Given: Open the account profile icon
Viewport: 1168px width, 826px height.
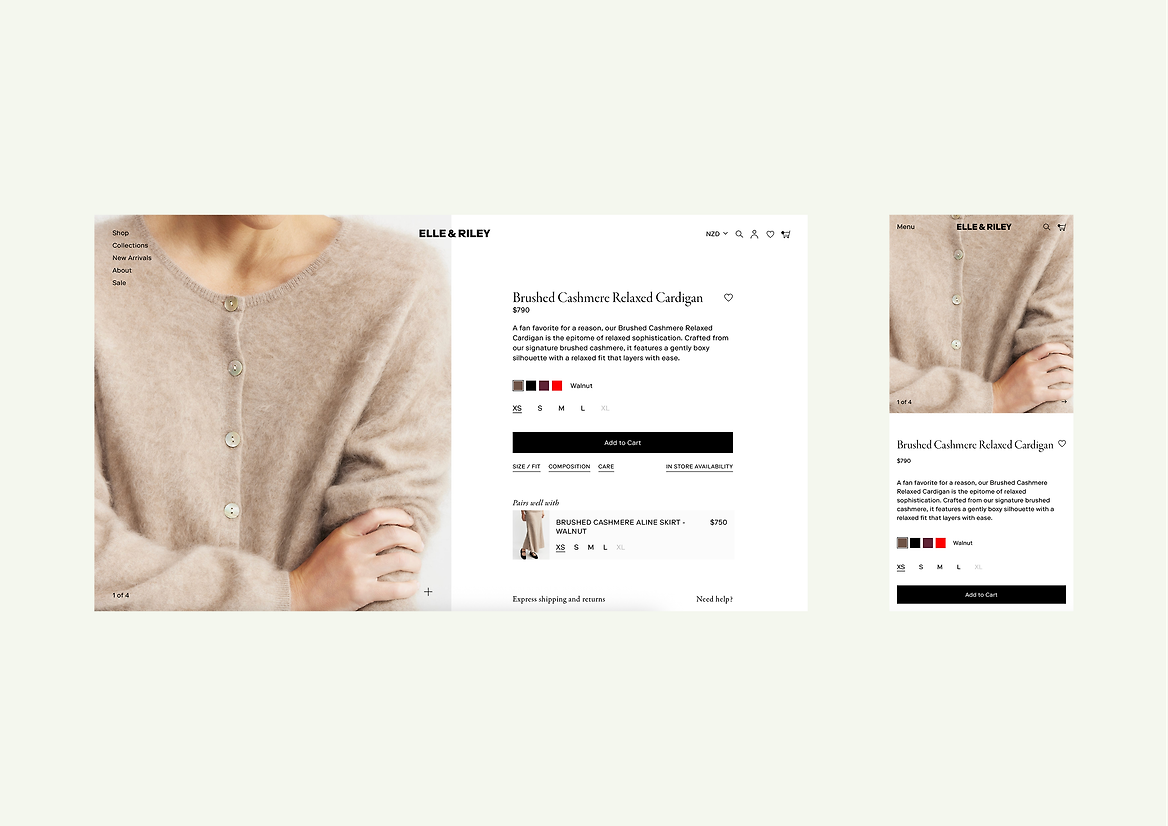Looking at the screenshot, I should click(754, 234).
